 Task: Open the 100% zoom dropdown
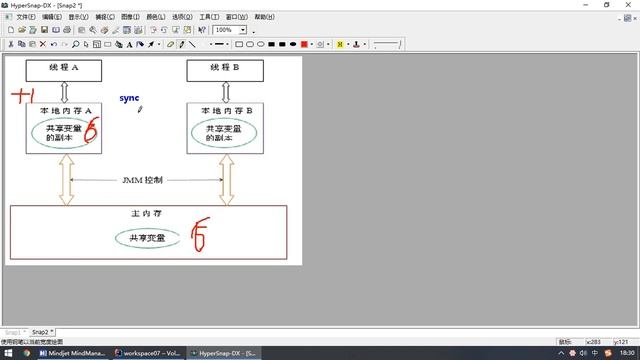[x=243, y=30]
